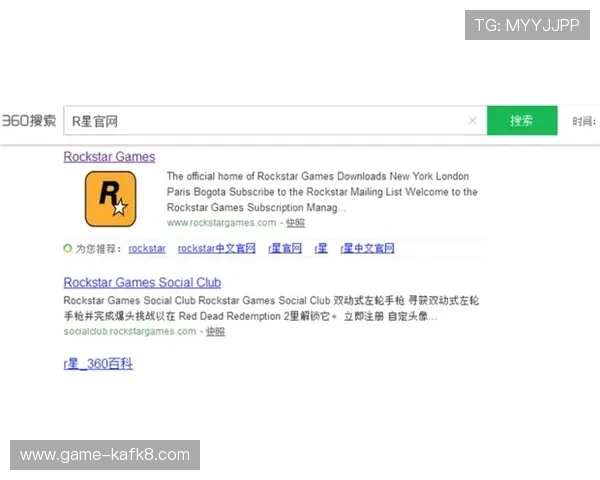Click the Rockstar Games description text snippet
Image resolution: width=600 pixels, height=480 pixels.
tap(322, 192)
